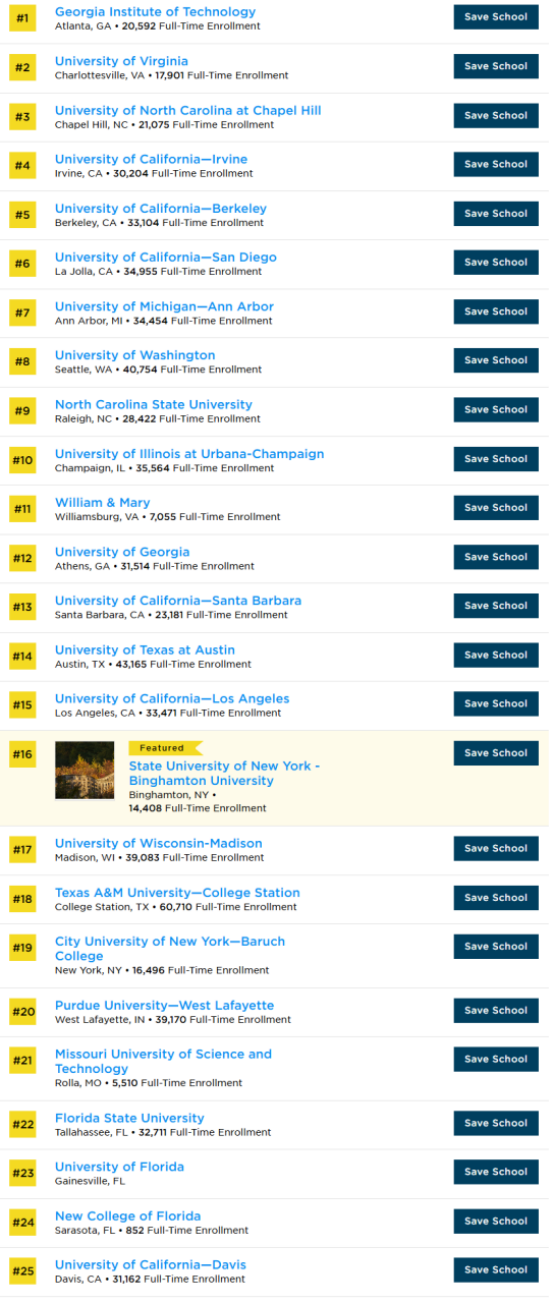Click the #9 ranking badge
The width and height of the screenshot is (554, 1304).
click(23, 410)
